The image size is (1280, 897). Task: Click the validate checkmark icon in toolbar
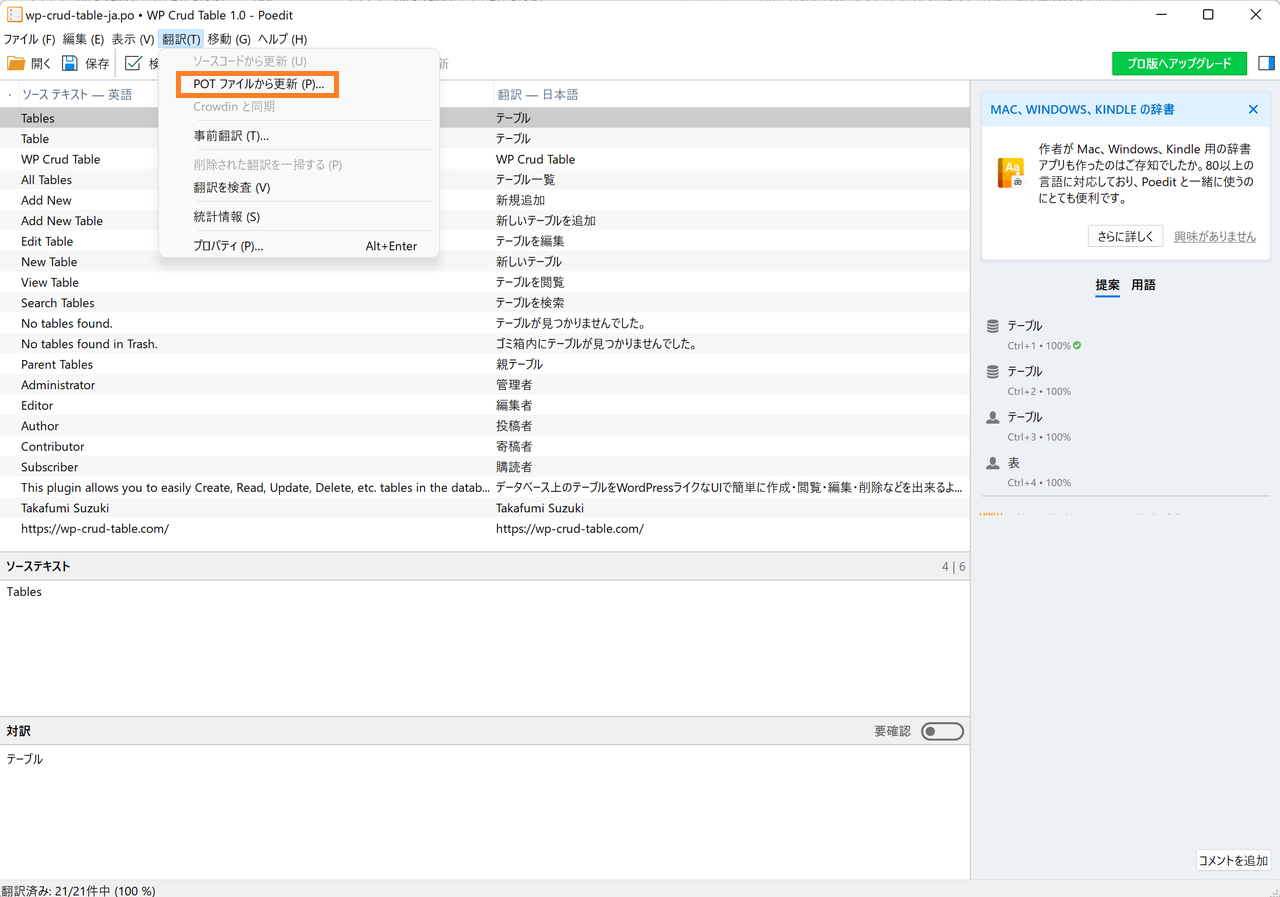(133, 64)
